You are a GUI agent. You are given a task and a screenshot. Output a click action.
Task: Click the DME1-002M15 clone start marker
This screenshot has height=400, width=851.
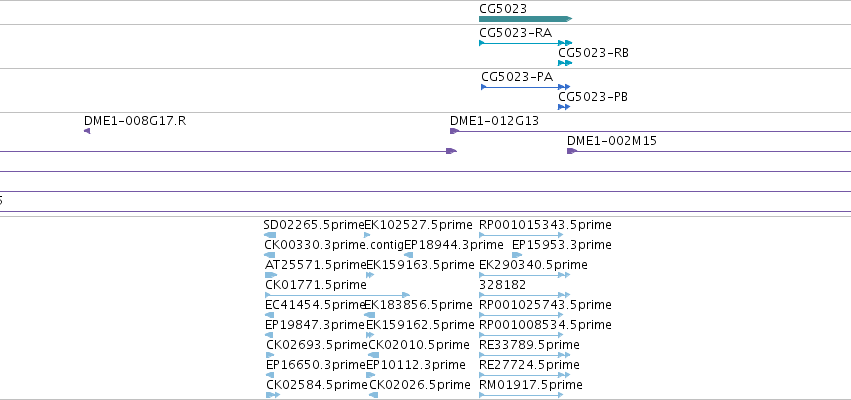tap(571, 151)
